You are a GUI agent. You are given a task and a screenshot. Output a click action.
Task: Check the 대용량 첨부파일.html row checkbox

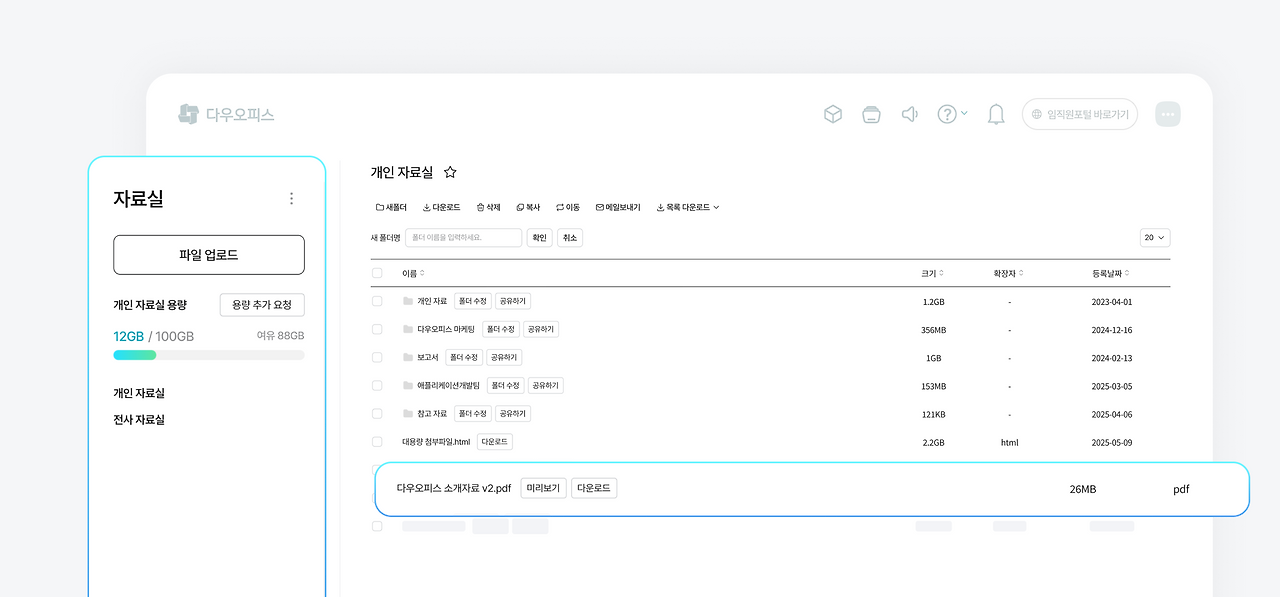(377, 441)
